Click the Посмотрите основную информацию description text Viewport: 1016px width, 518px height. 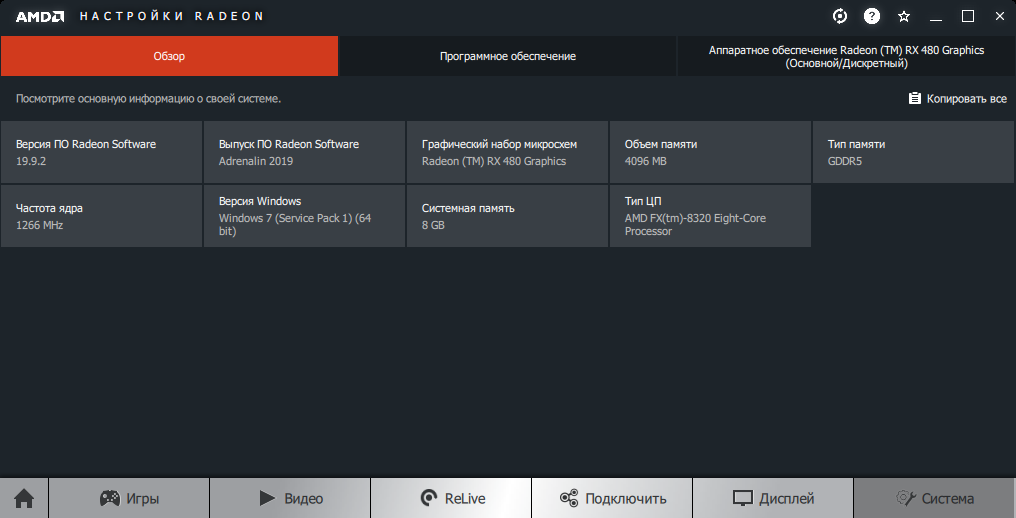coord(148,99)
